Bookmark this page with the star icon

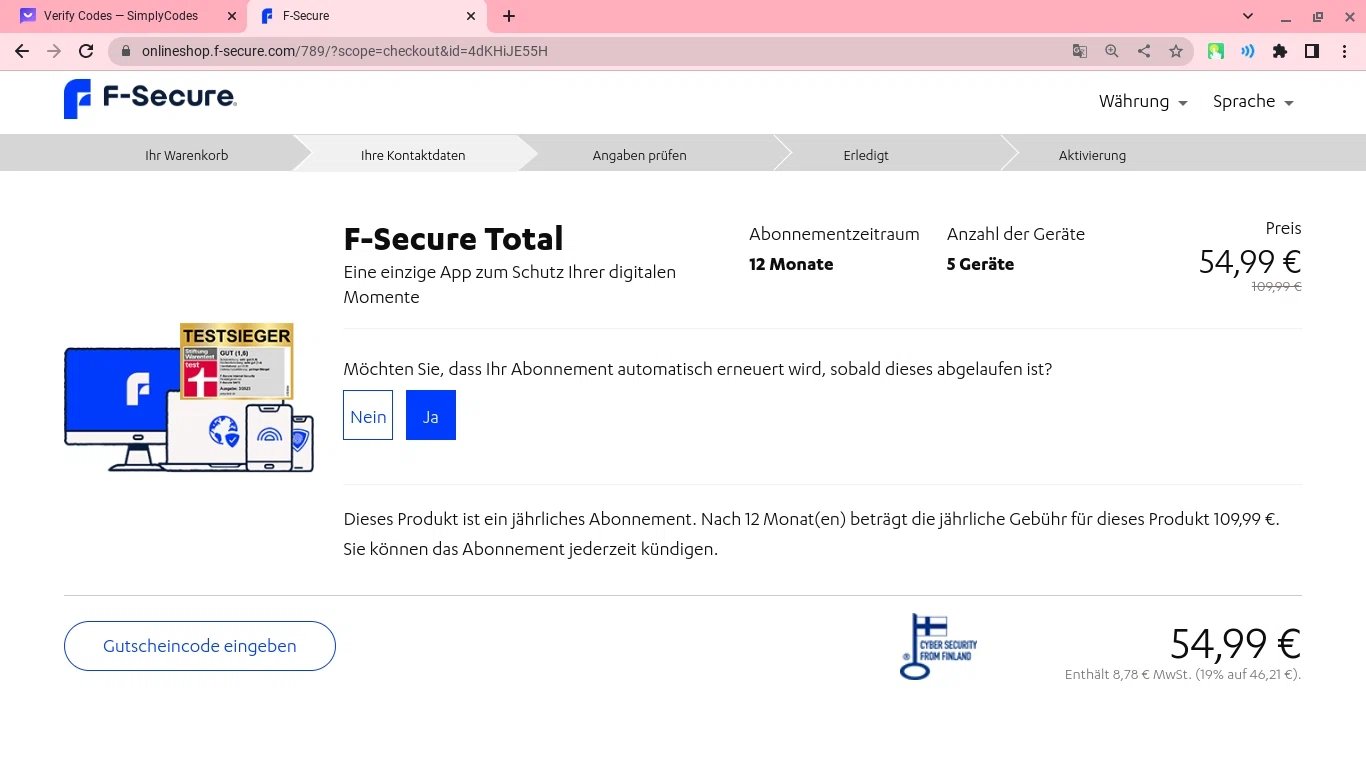point(1176,51)
